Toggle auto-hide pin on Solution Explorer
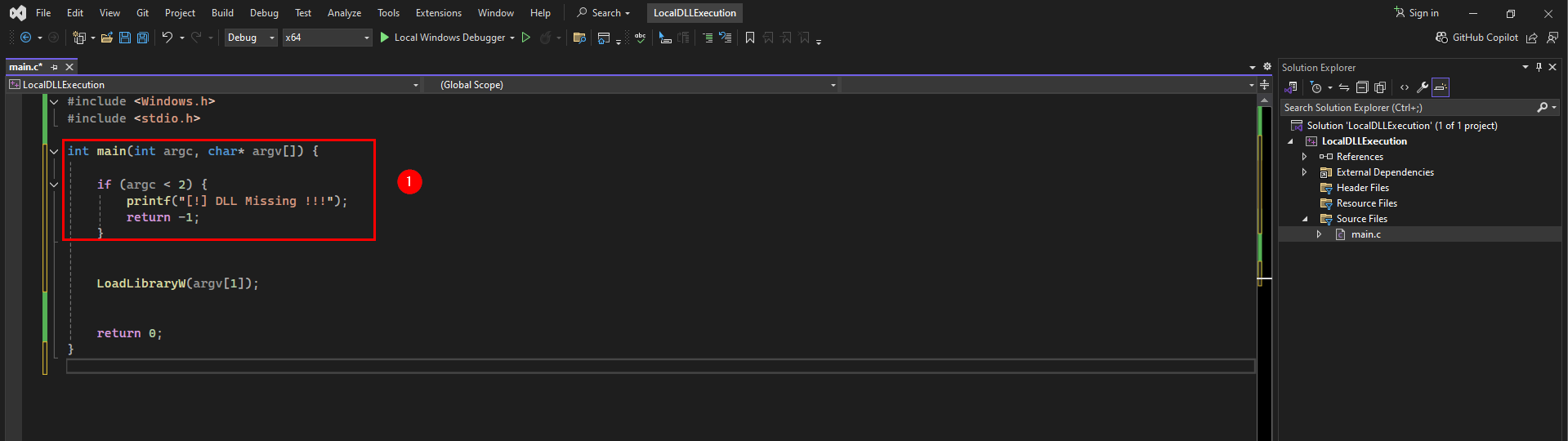 (x=1539, y=67)
